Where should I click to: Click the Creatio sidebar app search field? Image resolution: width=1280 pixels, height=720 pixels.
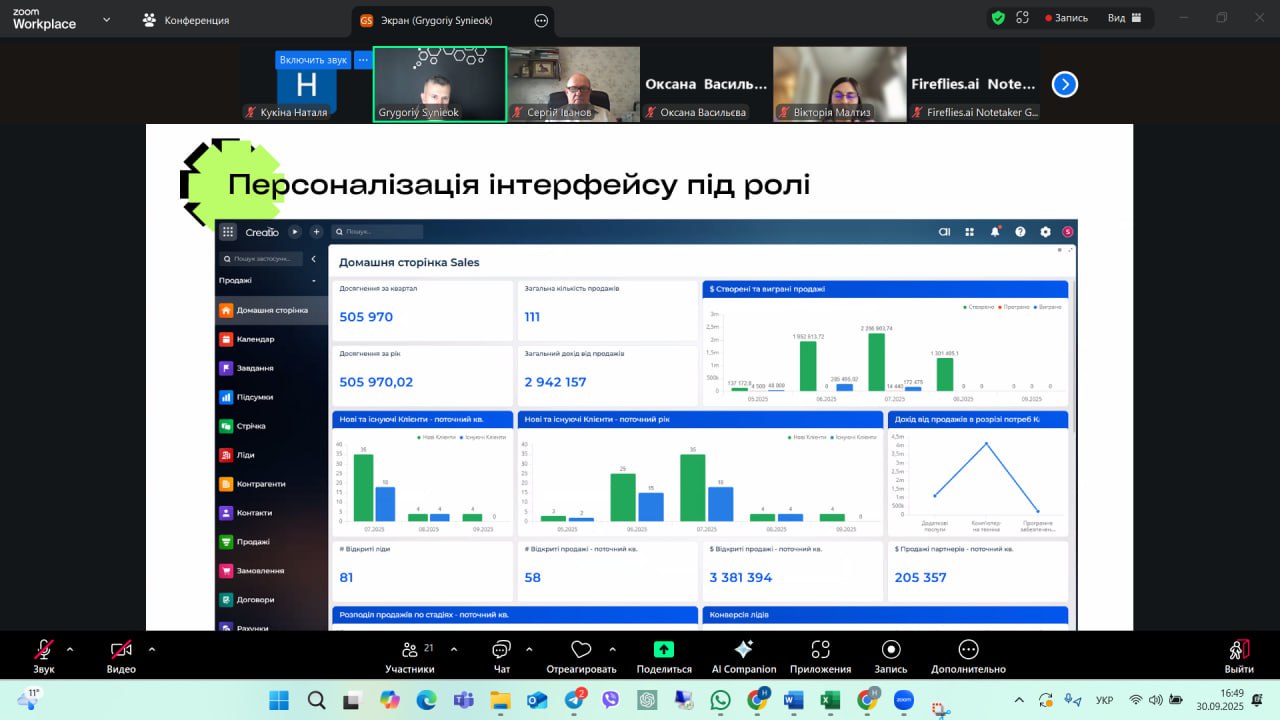[262, 258]
